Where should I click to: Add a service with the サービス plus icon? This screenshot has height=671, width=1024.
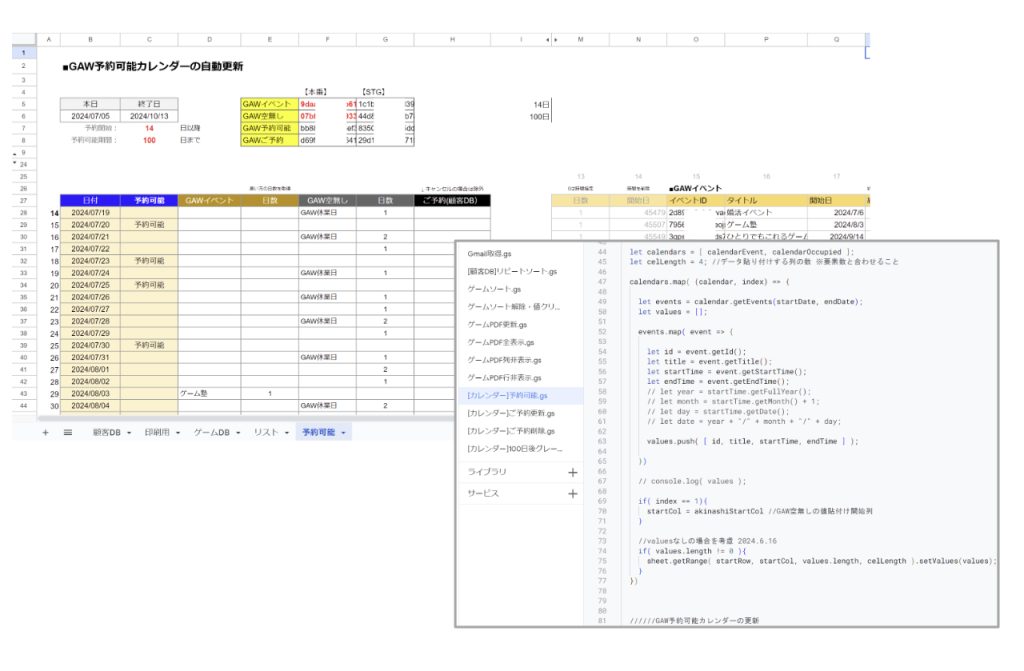(x=572, y=494)
